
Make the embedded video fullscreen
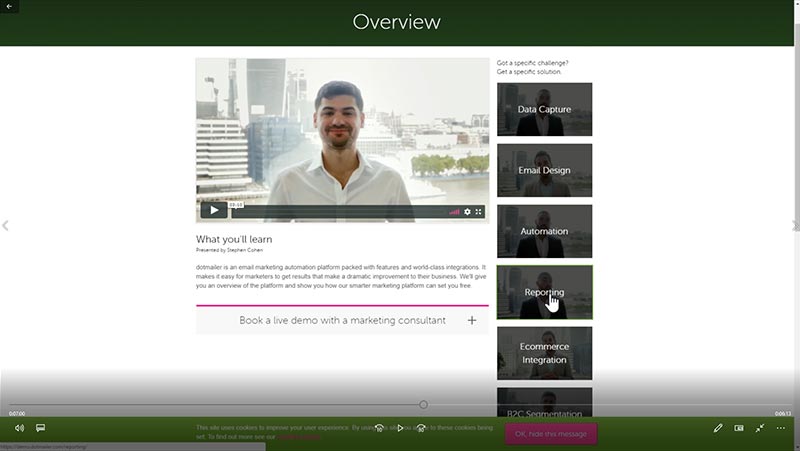(x=479, y=211)
